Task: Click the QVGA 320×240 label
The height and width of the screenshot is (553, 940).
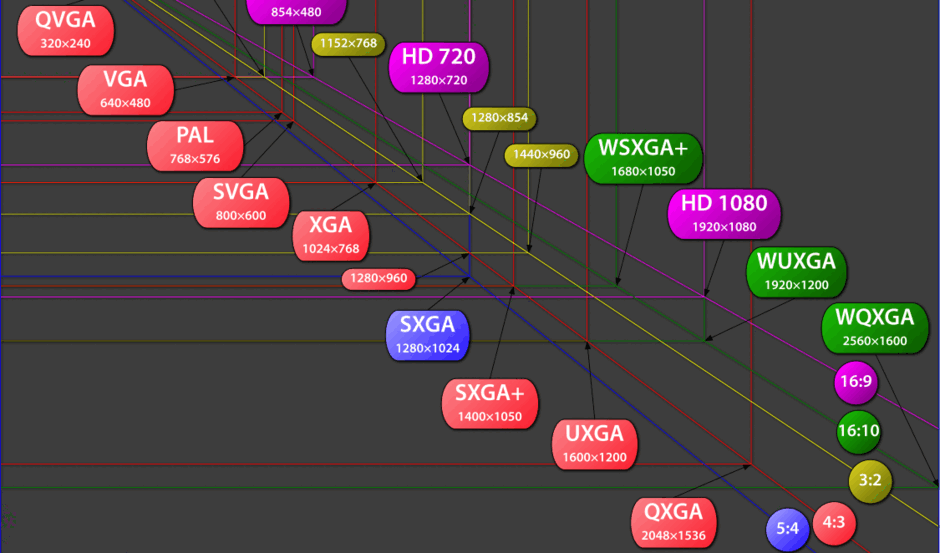Action: pyautogui.click(x=65, y=31)
